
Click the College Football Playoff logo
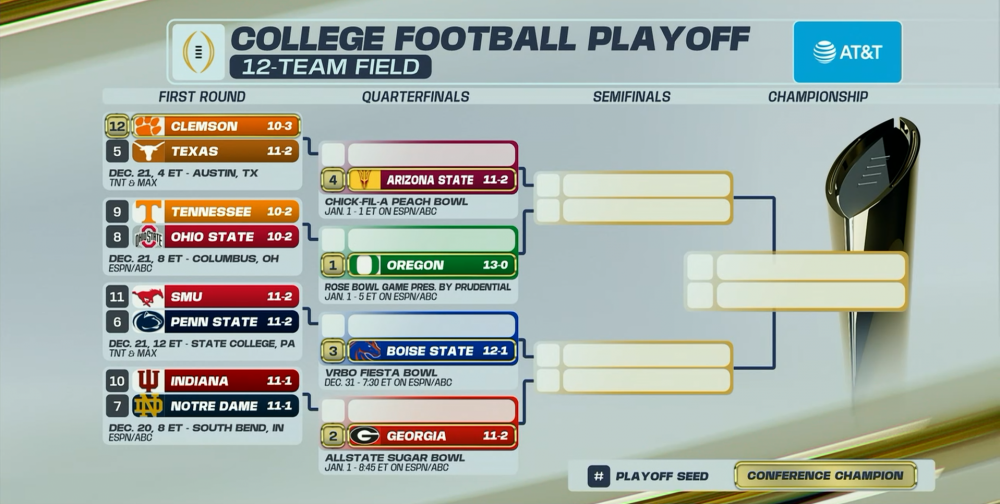pos(198,52)
